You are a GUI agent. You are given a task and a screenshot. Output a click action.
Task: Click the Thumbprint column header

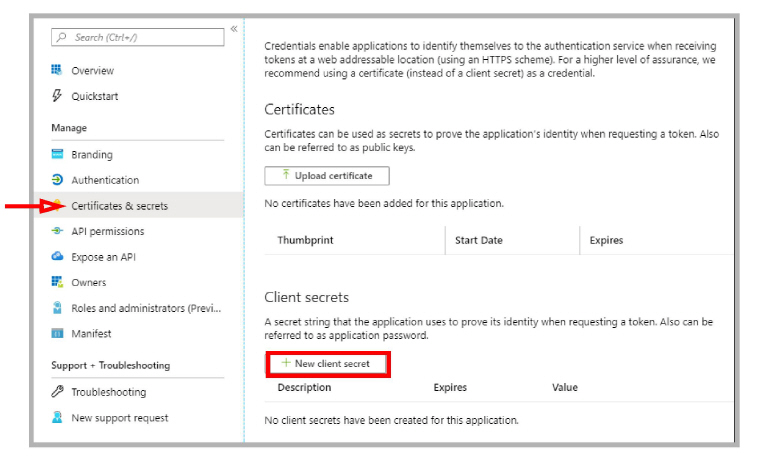305,240
